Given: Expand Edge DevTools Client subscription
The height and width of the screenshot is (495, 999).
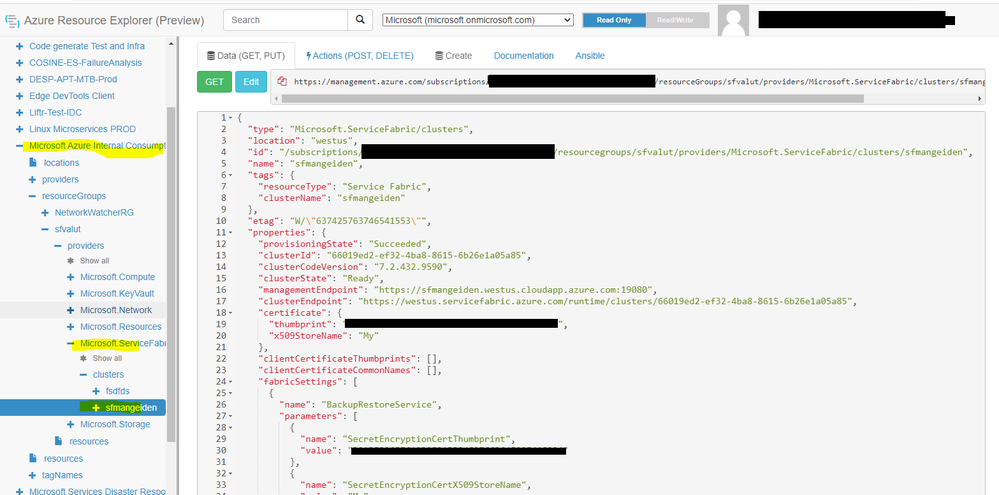Looking at the screenshot, I should 19,96.
